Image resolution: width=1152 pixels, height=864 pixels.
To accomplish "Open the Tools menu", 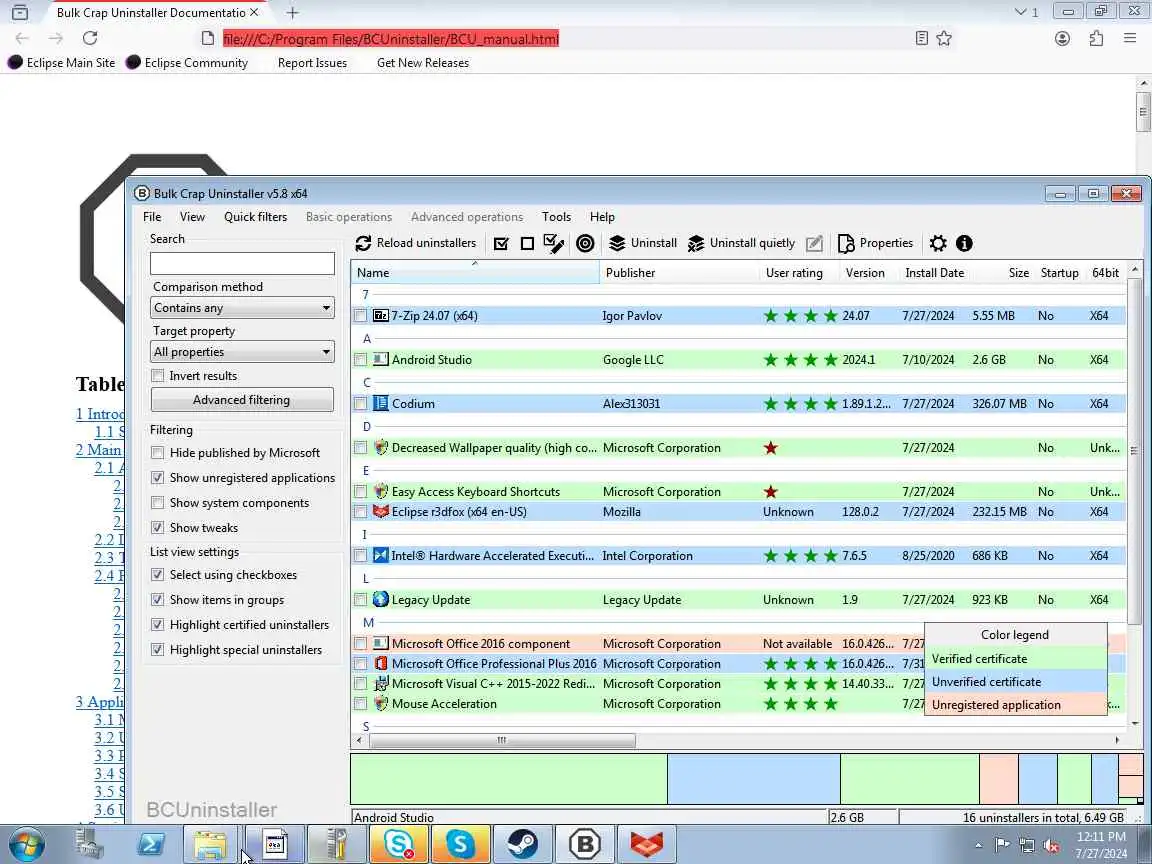I will 556,217.
